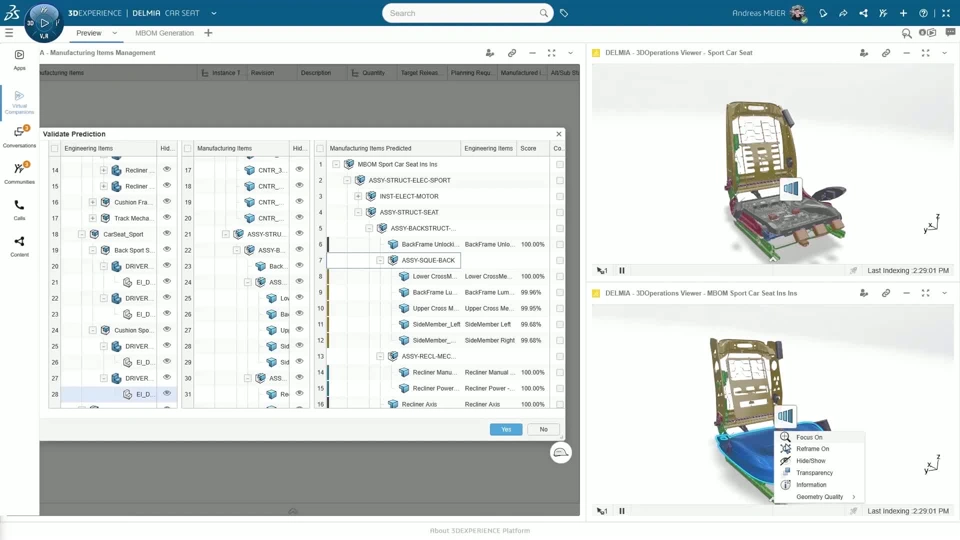Check confirm box for Lower CrossMe... row
The height and width of the screenshot is (540, 960).
tap(560, 276)
